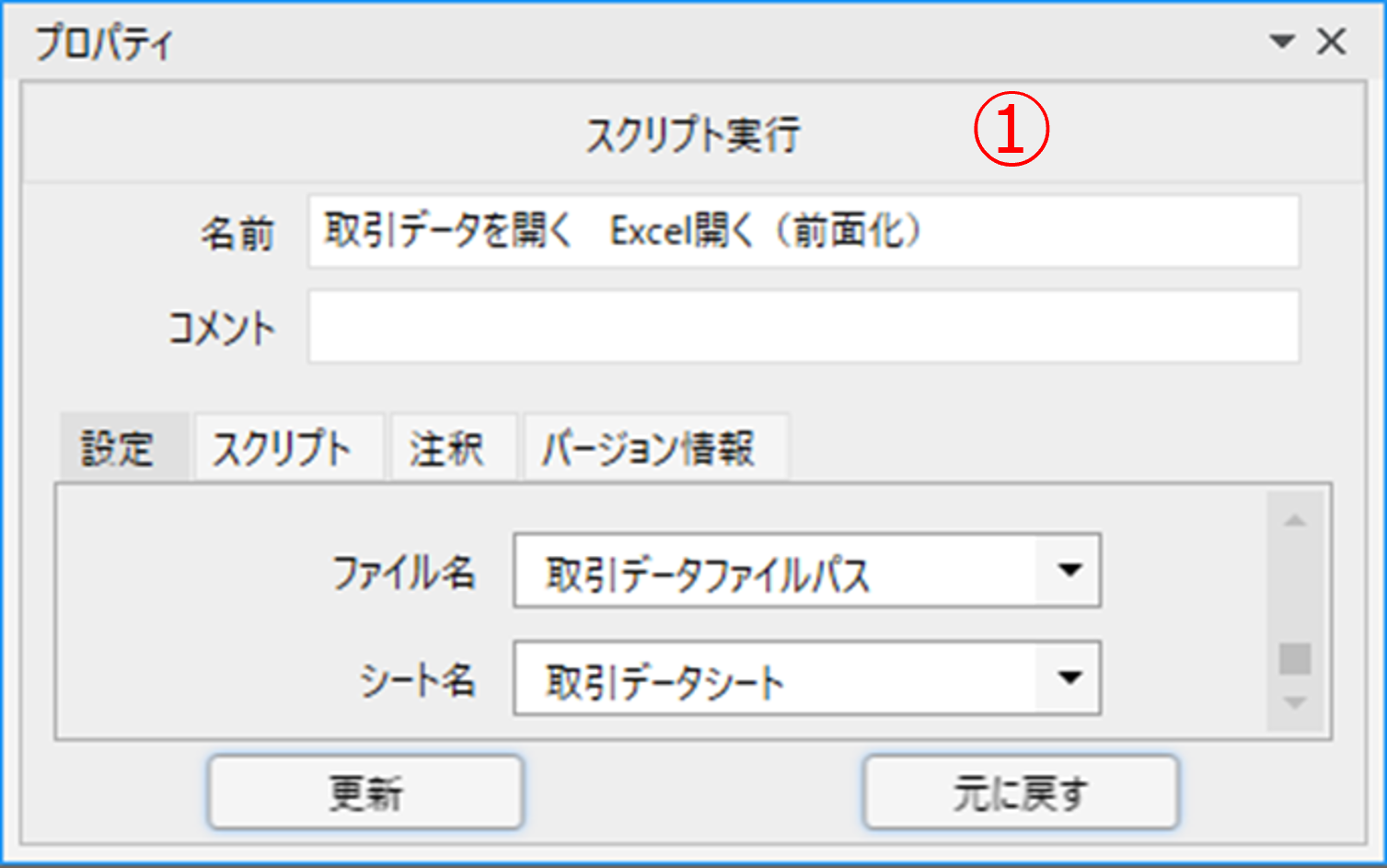Click the 元に戻す button
This screenshot has height=868, width=1387.
click(1020, 793)
